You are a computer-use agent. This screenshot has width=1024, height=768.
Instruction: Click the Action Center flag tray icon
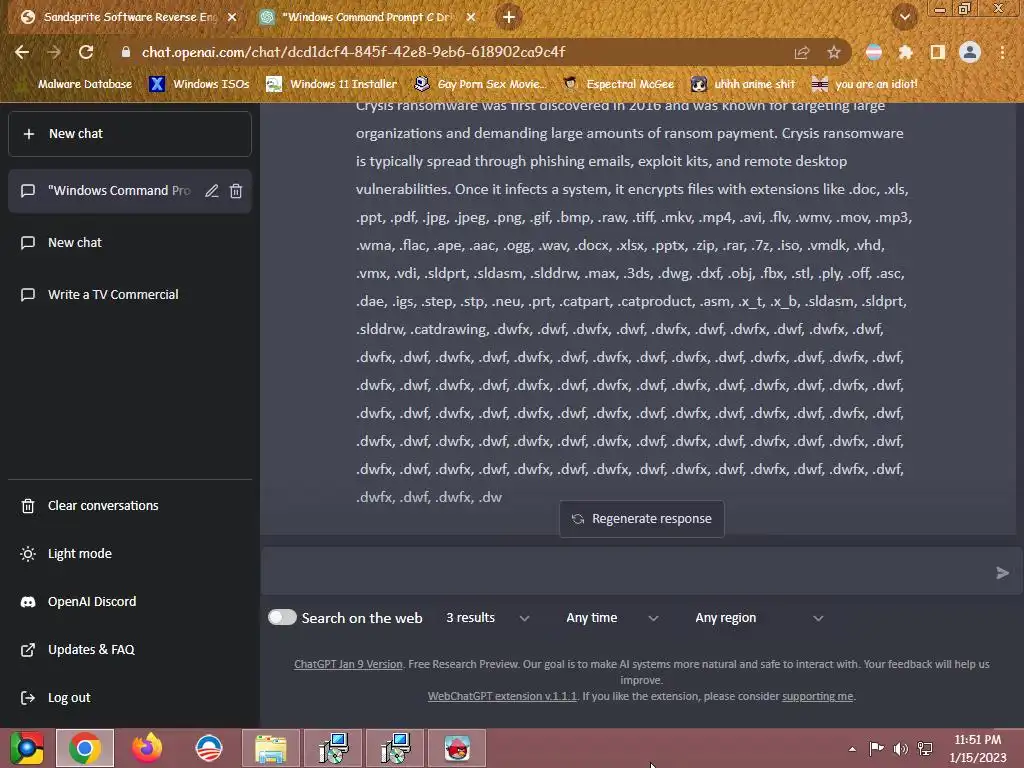[x=876, y=749]
